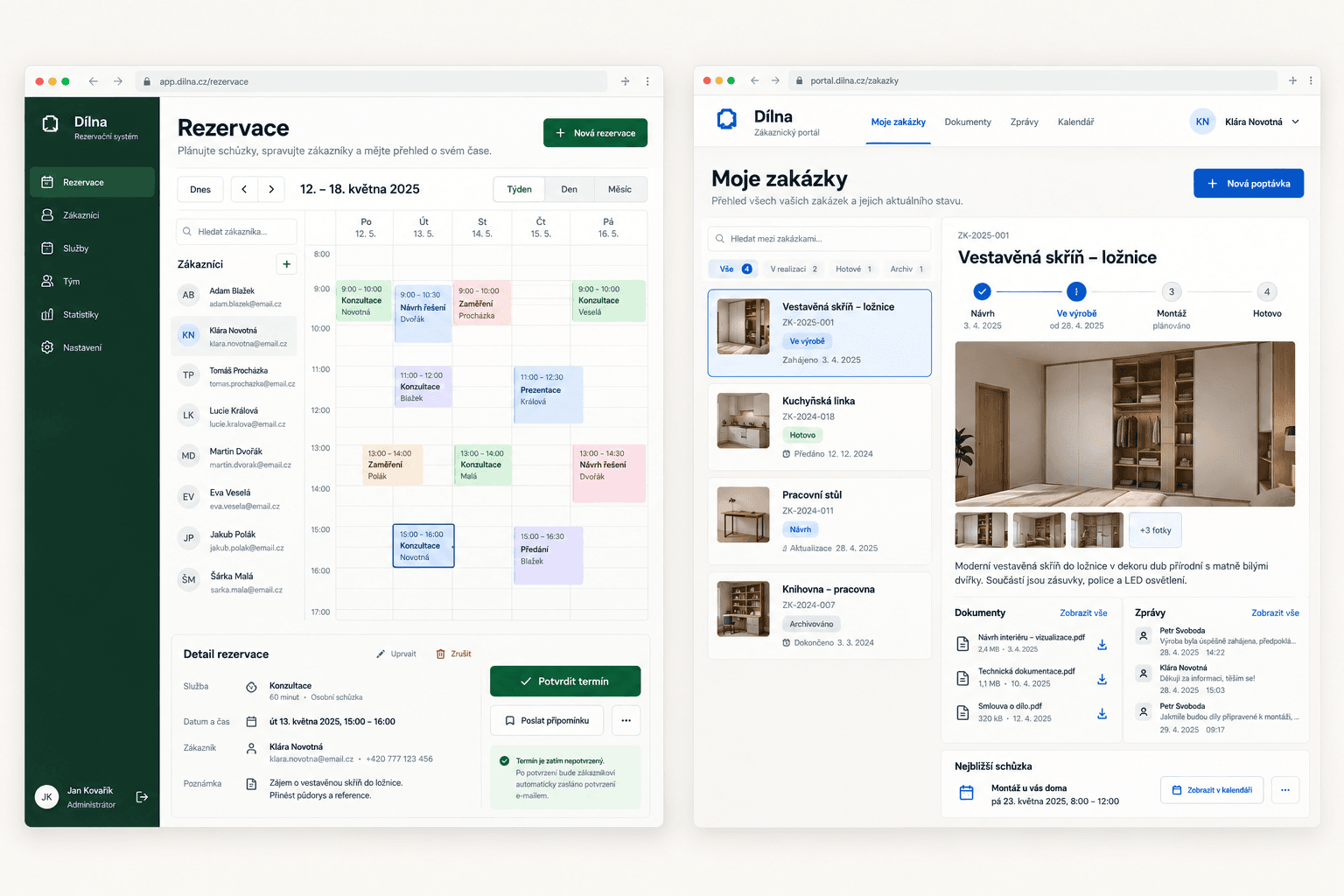1344x896 pixels.
Task: Switch calendar to Den view
Action: pos(570,189)
